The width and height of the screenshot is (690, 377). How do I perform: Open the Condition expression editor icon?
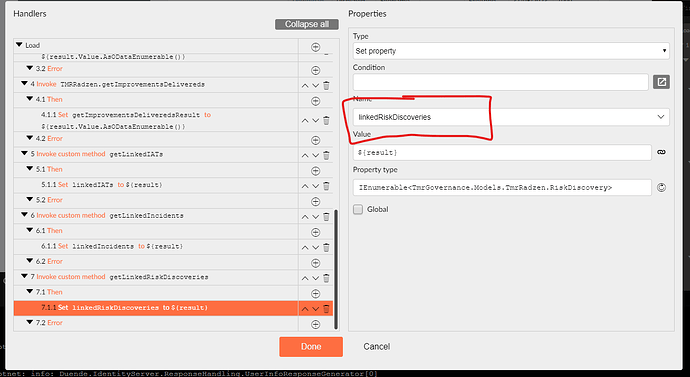coord(661,82)
